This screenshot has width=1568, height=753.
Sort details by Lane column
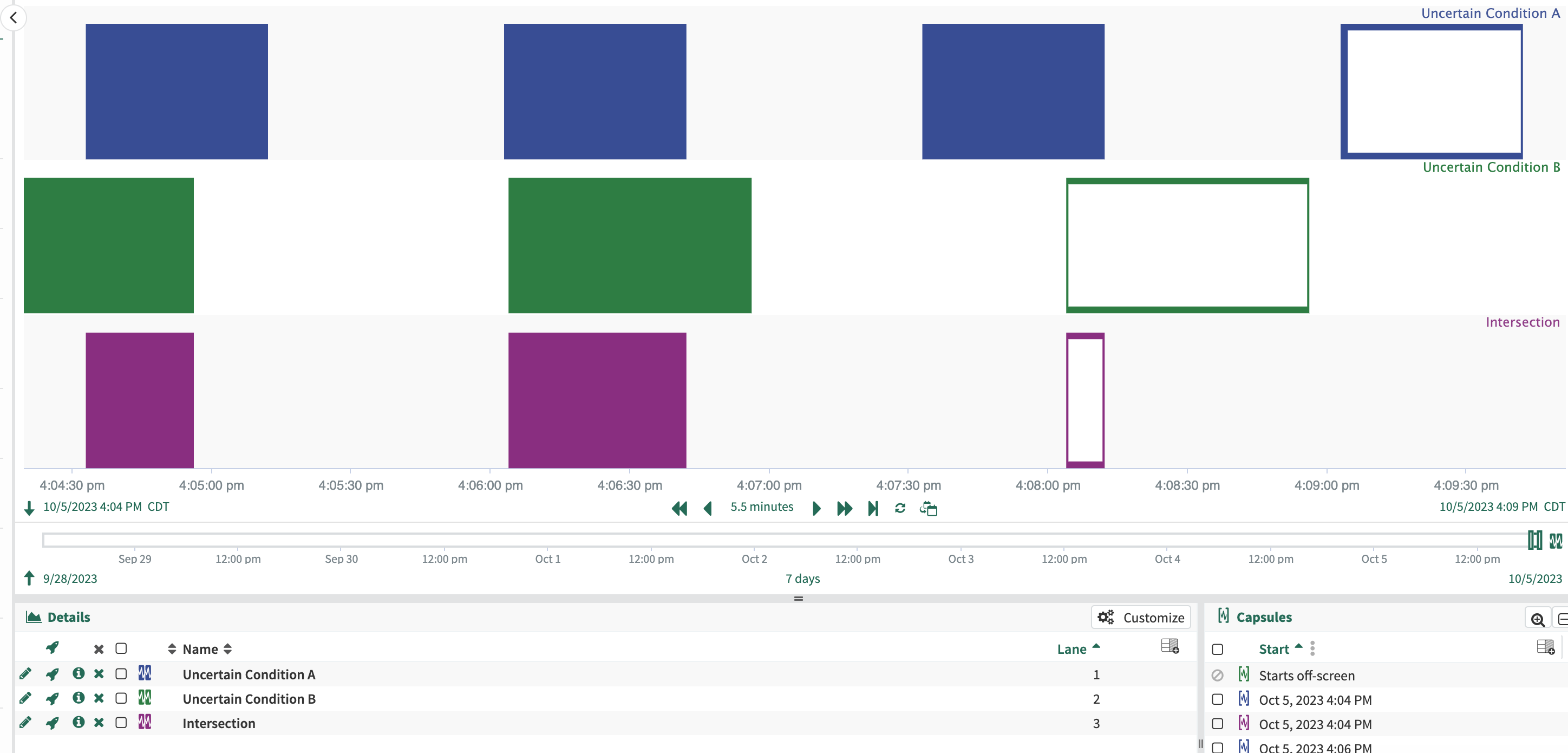(x=1072, y=649)
